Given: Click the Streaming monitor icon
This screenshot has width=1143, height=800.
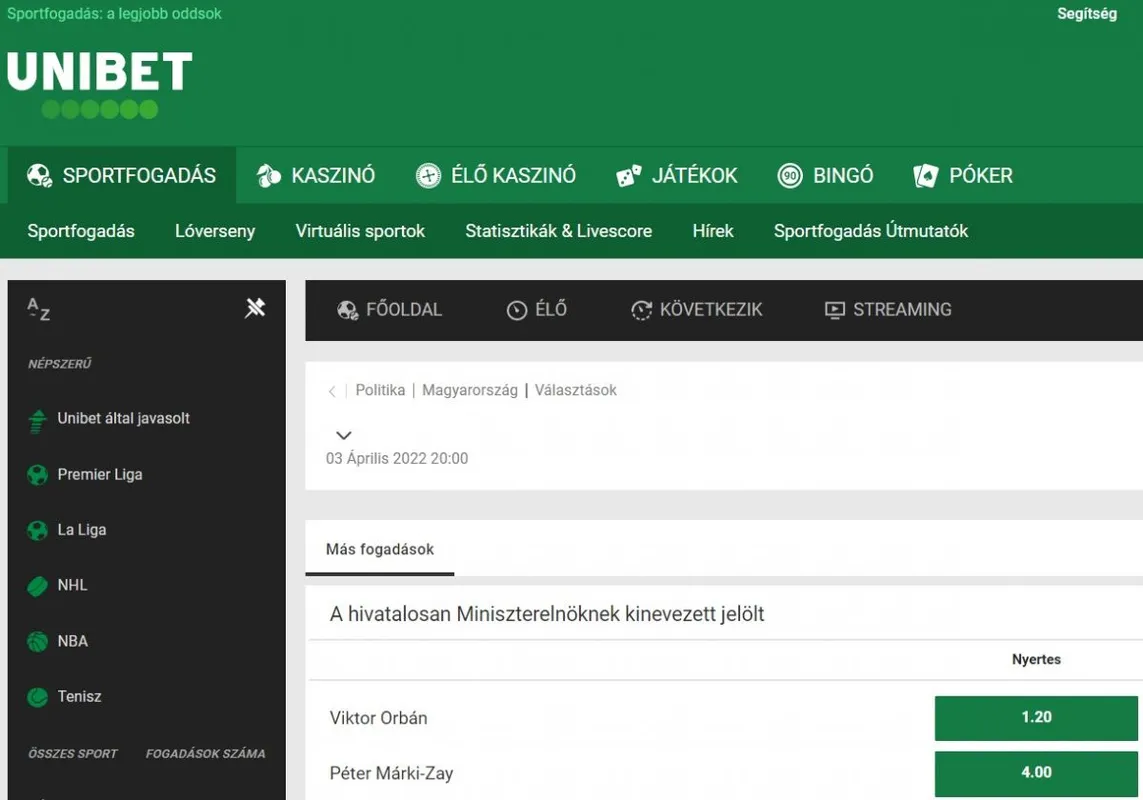Looking at the screenshot, I should click(834, 310).
